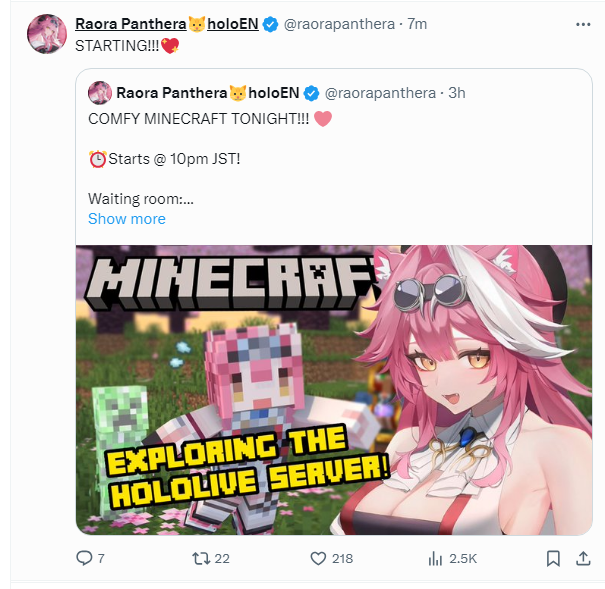Open the quoted COMFY MINECRAFT TONIGHT tweet text
The image size is (605, 589).
tap(199, 119)
